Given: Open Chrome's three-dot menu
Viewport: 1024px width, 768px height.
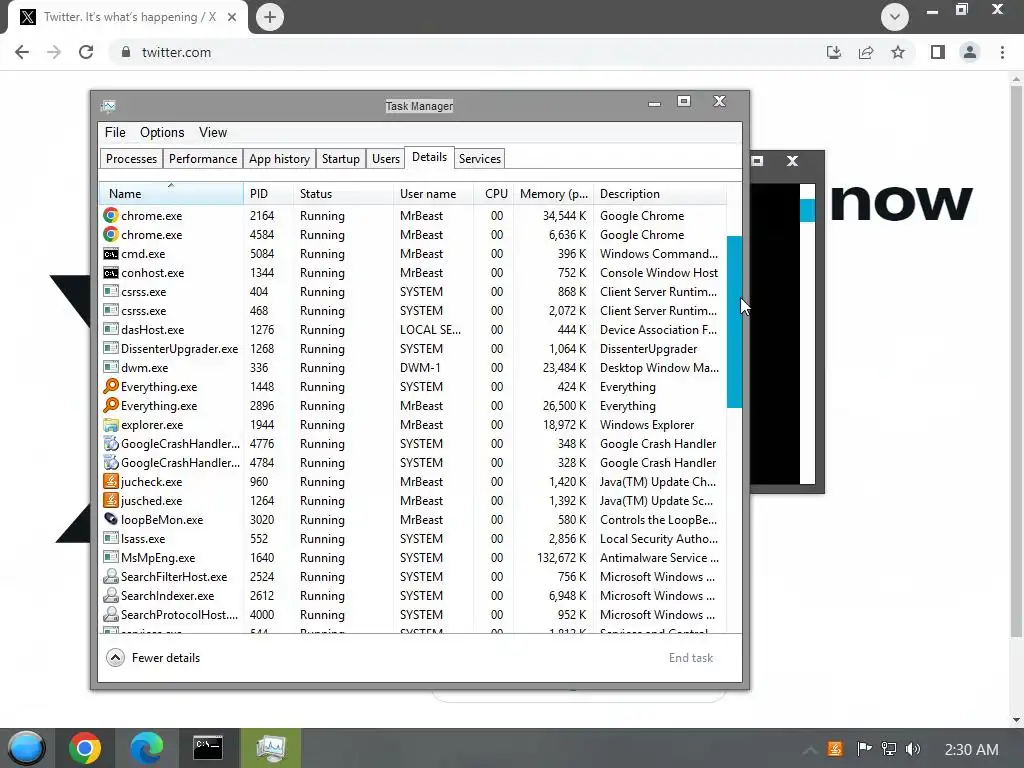Looking at the screenshot, I should [x=1002, y=52].
